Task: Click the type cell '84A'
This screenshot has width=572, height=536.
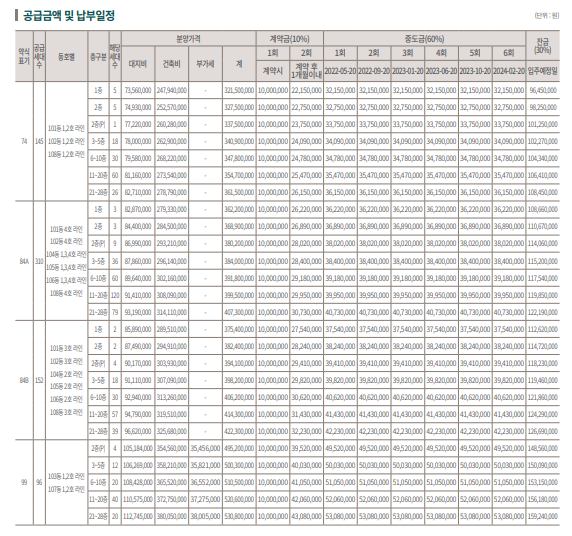Action: click(x=24, y=261)
